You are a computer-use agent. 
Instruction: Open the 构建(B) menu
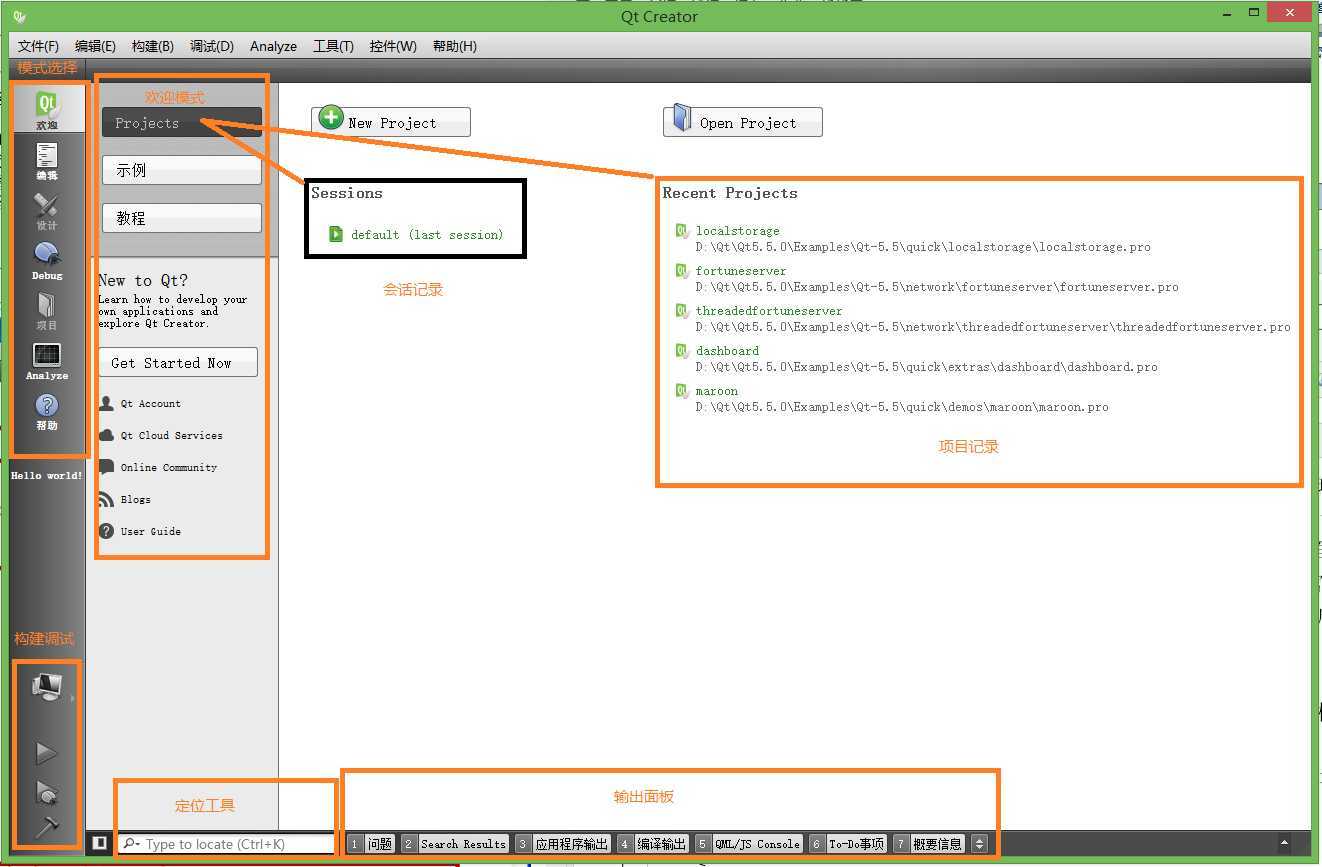coord(153,46)
